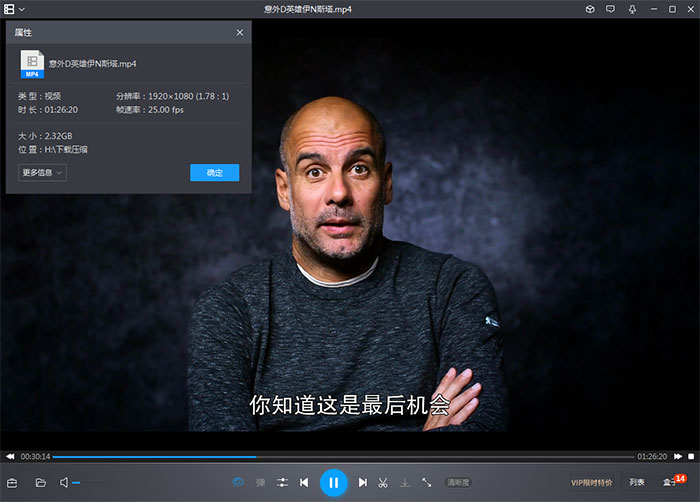Click the cube icon in title bar

pyautogui.click(x=591, y=9)
